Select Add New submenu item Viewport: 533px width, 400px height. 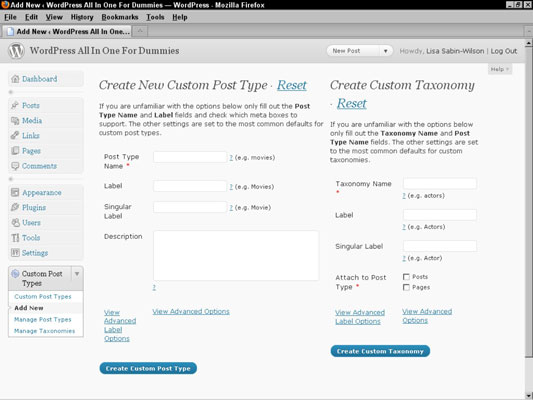29,308
